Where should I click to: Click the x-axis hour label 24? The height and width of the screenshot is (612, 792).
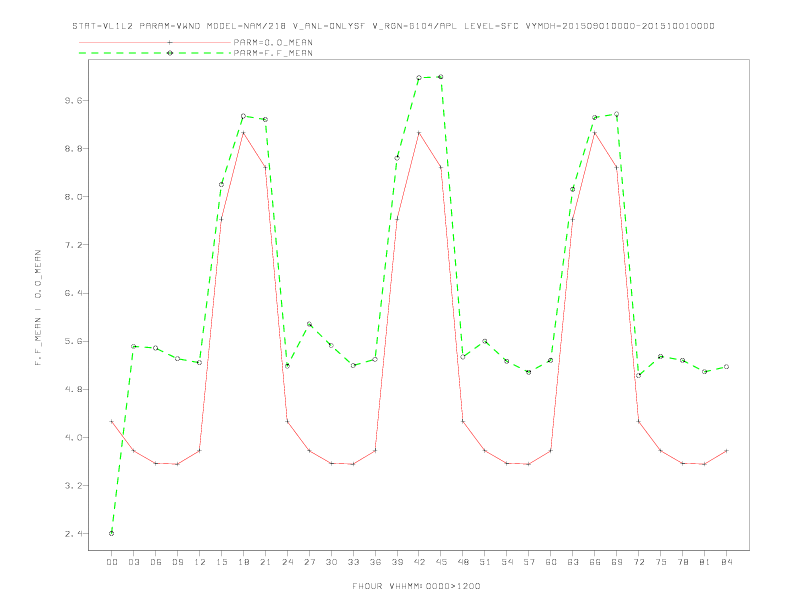287,562
